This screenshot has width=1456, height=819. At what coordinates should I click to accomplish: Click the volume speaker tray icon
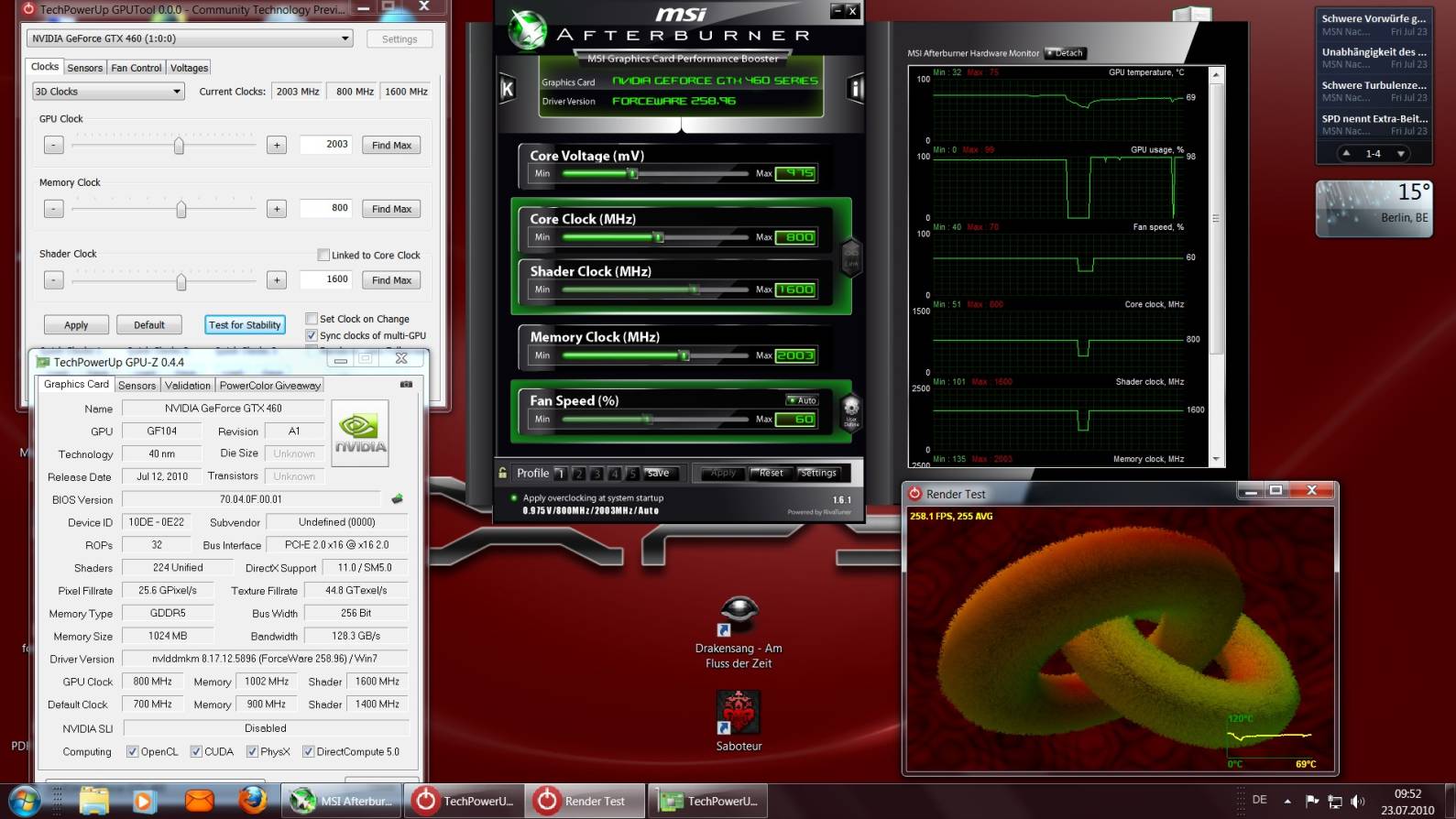tap(1357, 802)
